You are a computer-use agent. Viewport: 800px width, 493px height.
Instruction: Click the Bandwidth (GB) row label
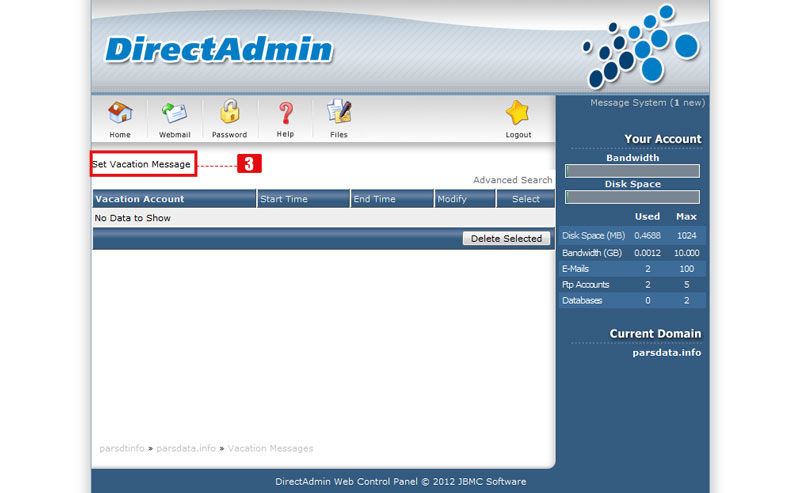pyautogui.click(x=592, y=253)
